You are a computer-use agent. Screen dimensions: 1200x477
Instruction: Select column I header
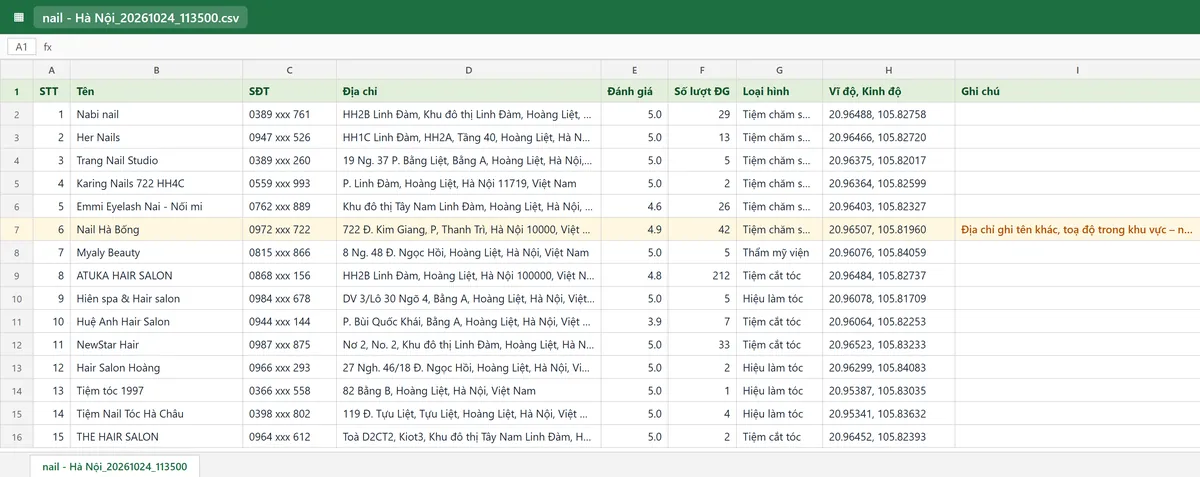(x=1077, y=70)
